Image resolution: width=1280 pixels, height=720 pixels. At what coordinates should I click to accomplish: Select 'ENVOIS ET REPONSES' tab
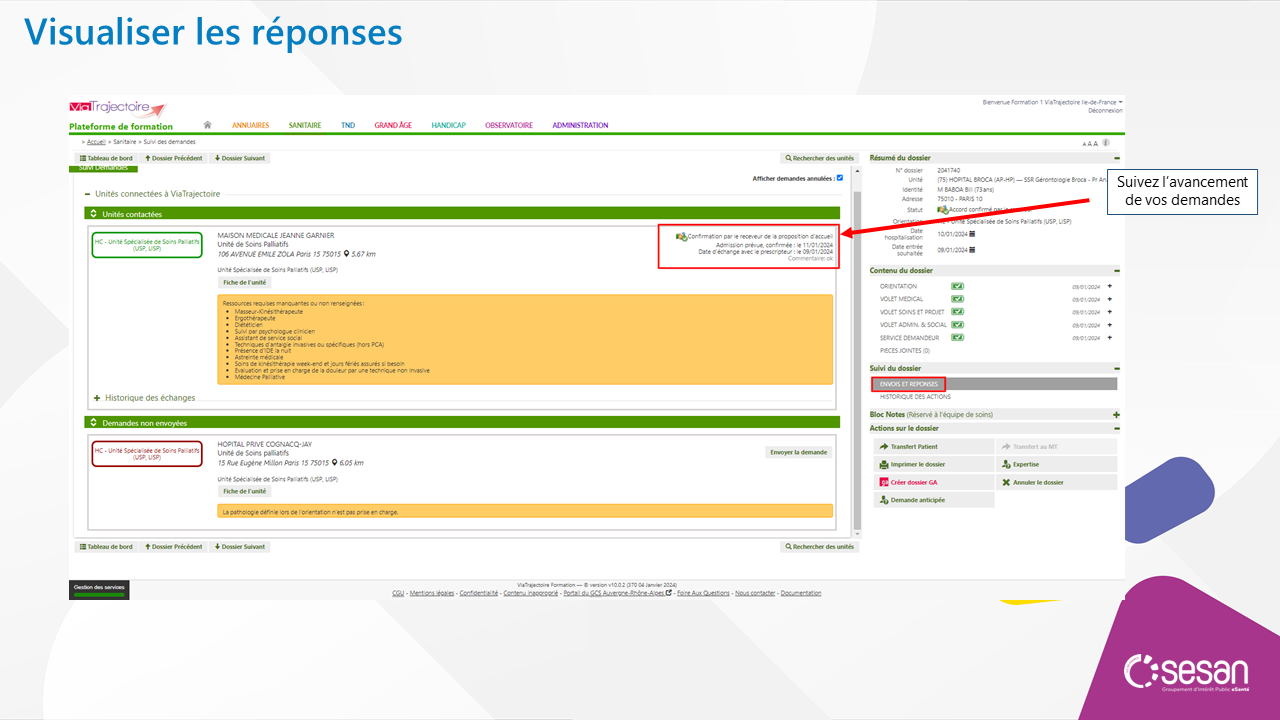coord(908,384)
